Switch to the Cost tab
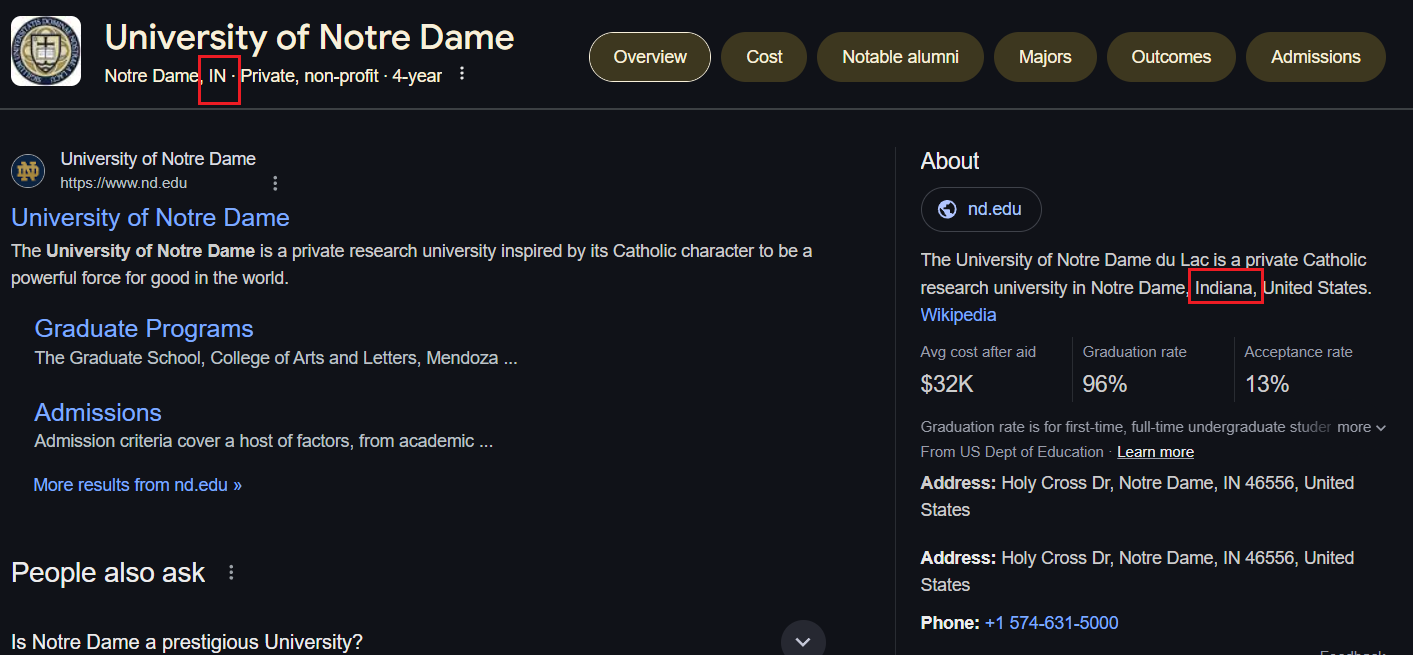1413x655 pixels. tap(764, 57)
